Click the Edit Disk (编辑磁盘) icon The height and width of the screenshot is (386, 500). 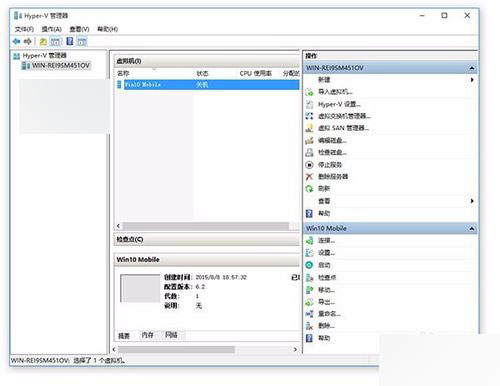tap(309, 140)
